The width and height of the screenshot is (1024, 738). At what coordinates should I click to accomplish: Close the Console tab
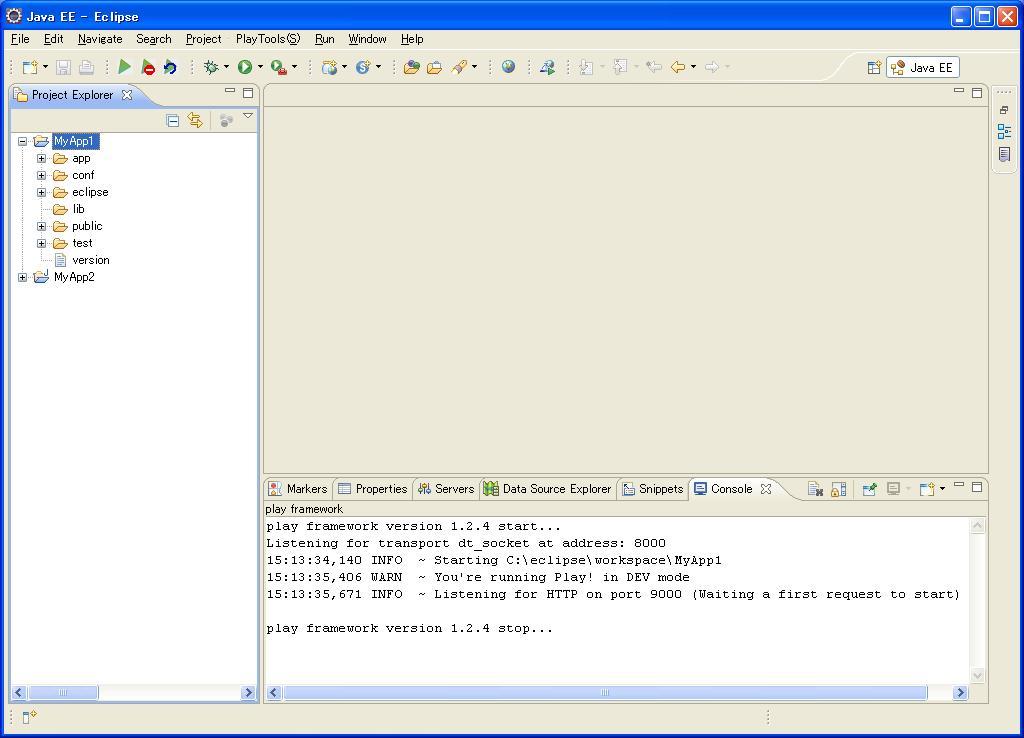tap(766, 489)
